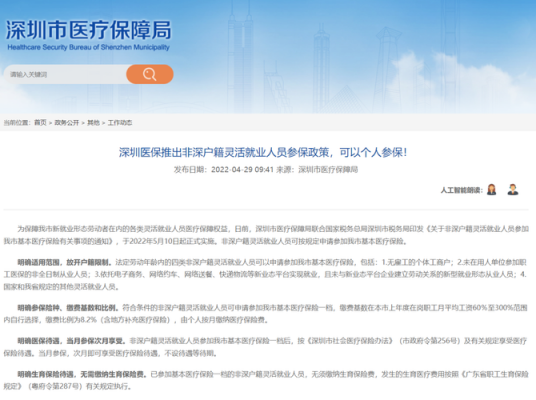Open 政务公开 breadcrumb link

click(x=67, y=122)
